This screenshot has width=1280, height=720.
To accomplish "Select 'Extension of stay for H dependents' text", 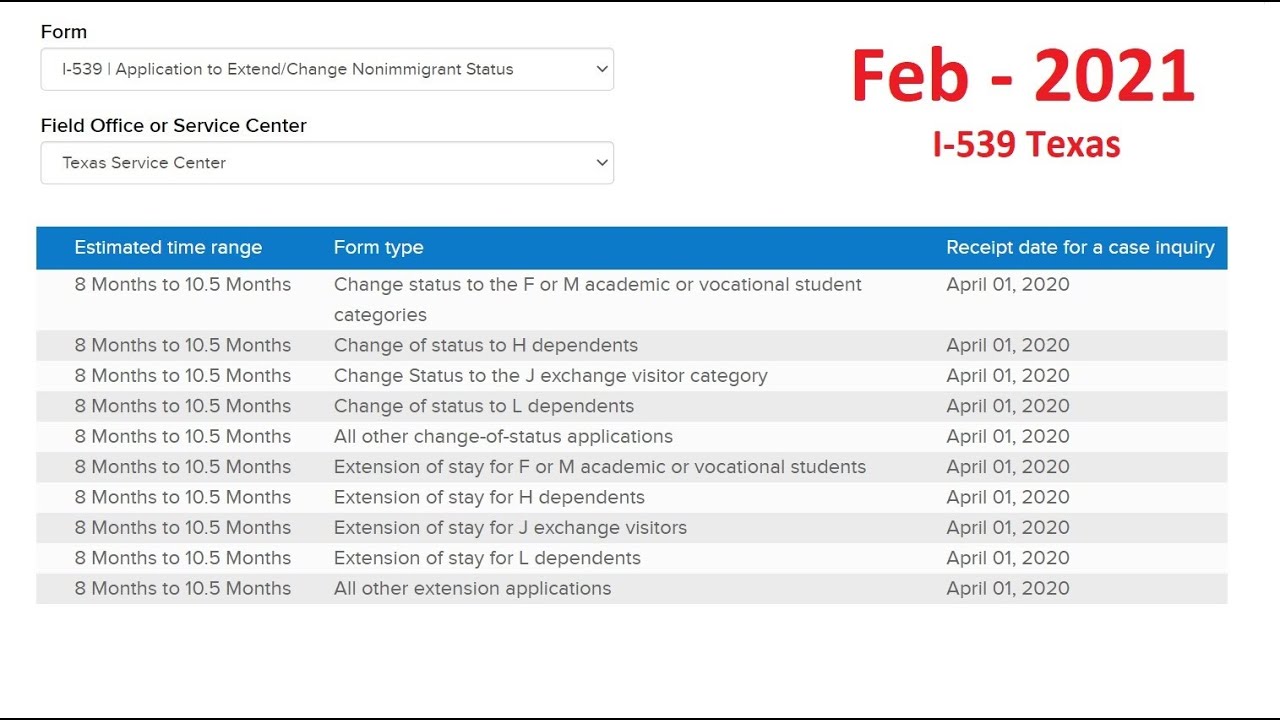I will pyautogui.click(x=489, y=497).
